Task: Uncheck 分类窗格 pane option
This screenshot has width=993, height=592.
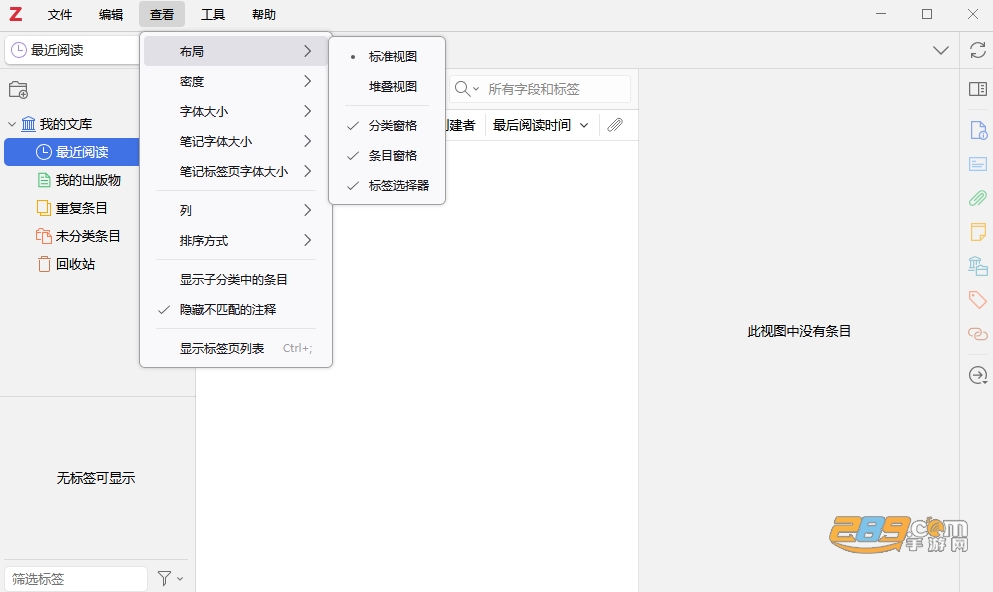Action: pyautogui.click(x=386, y=125)
